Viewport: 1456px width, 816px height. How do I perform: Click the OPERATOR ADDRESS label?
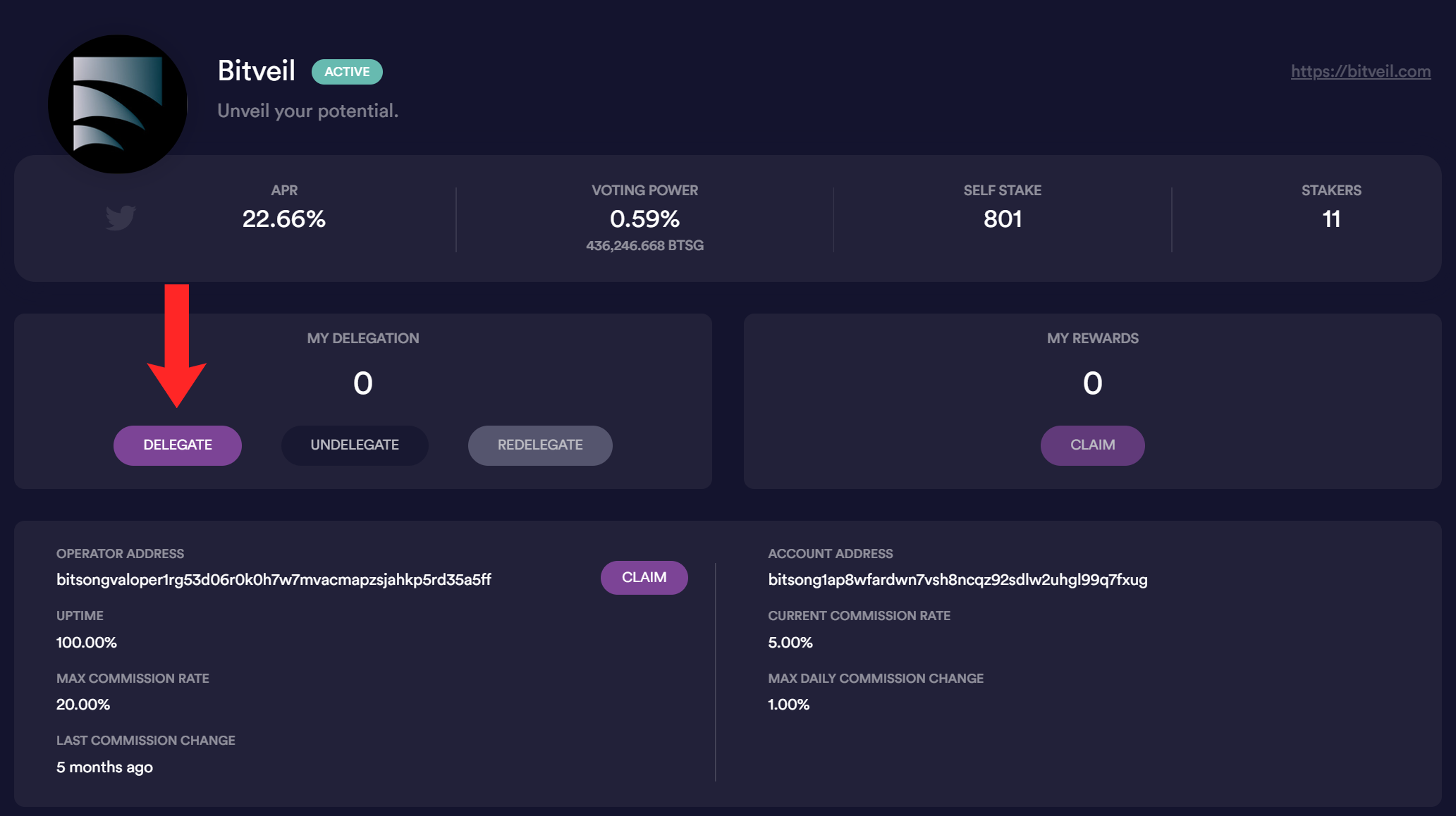click(x=120, y=554)
